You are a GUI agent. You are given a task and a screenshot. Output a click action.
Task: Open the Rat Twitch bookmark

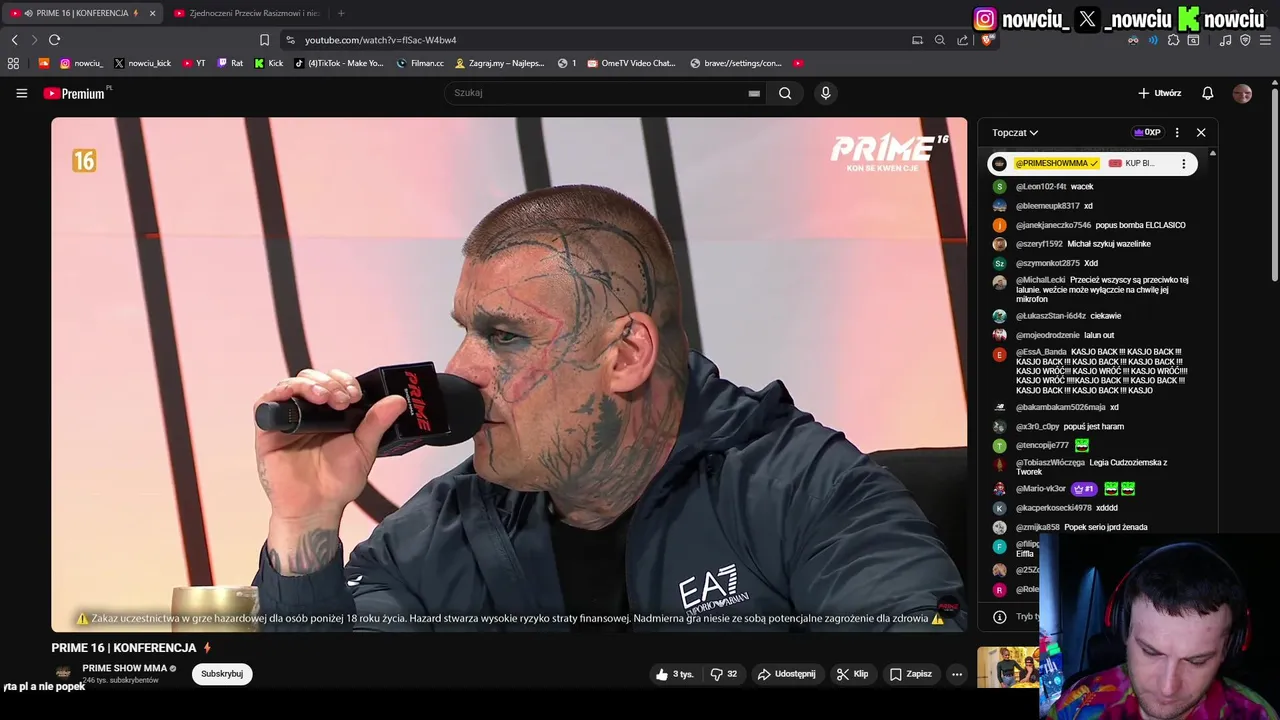pos(230,63)
